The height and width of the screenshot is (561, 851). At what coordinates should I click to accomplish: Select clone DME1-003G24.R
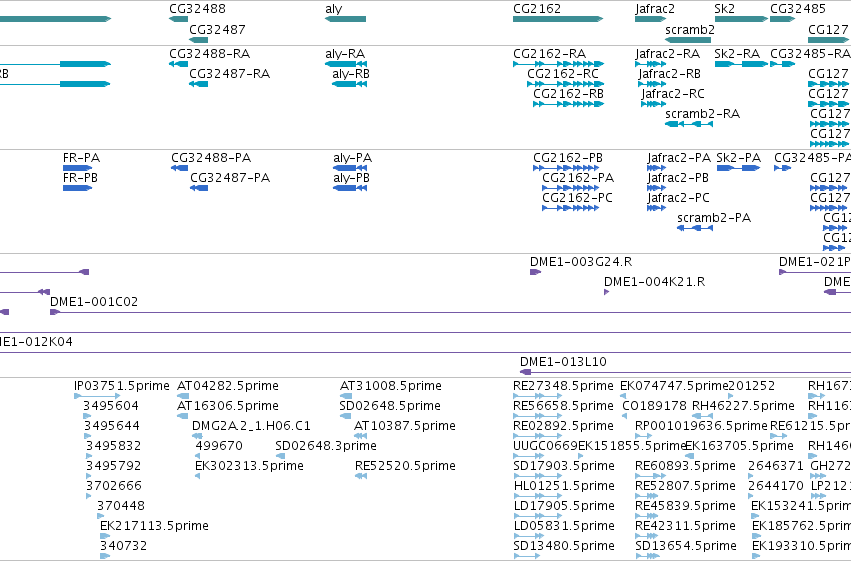pyautogui.click(x=536, y=272)
